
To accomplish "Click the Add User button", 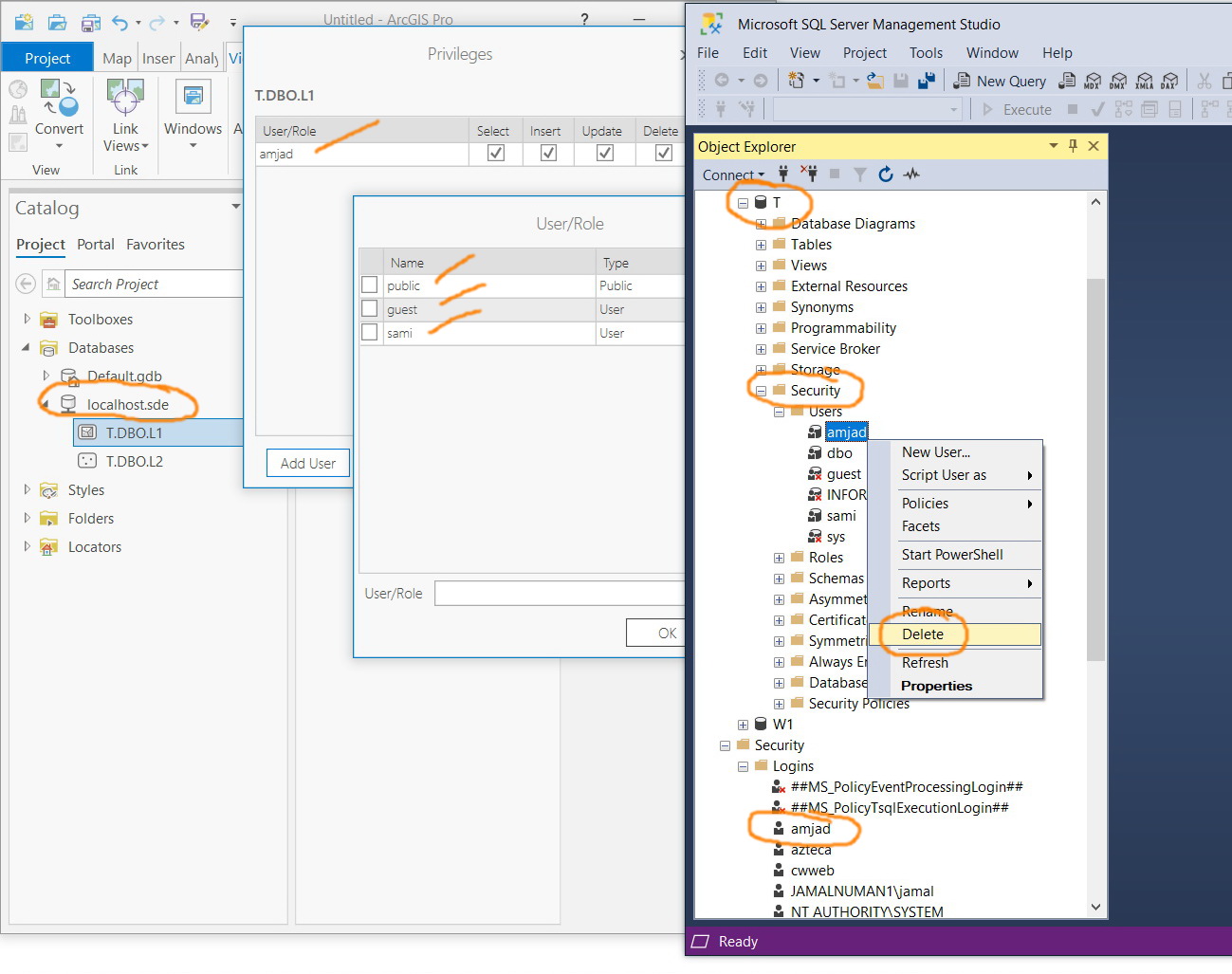I will pyautogui.click(x=307, y=463).
